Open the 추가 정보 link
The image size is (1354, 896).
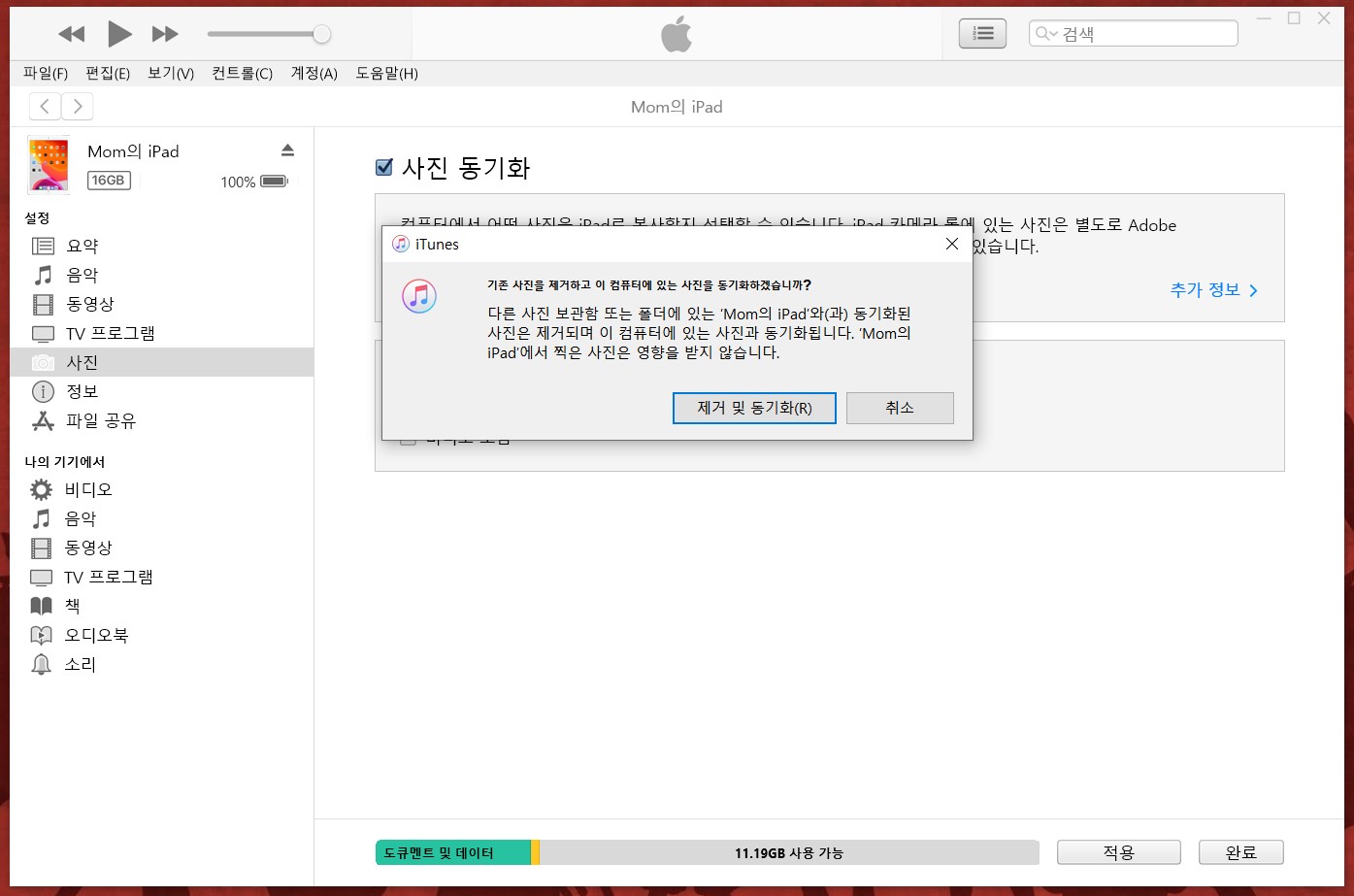pos(1205,289)
